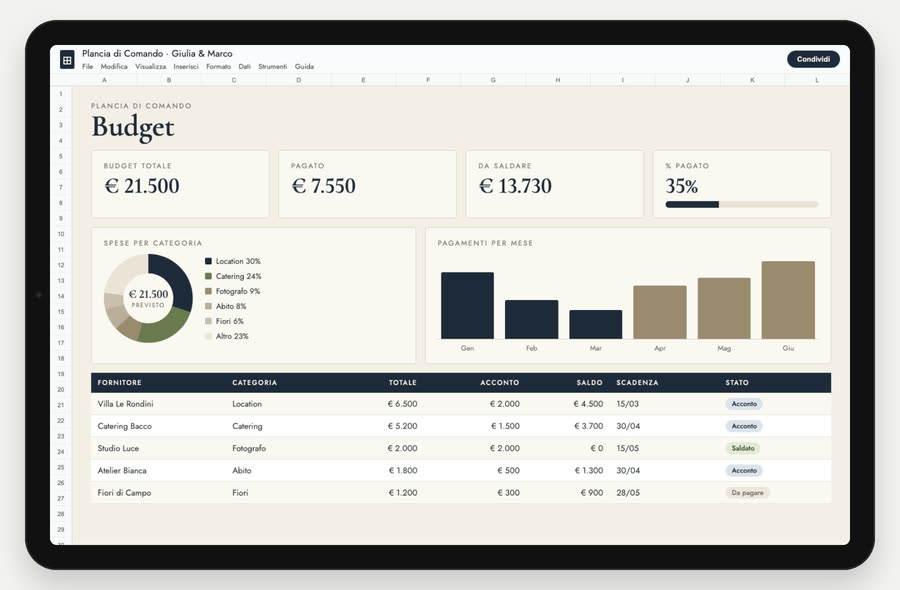Viewport: 900px width, 590px height.
Task: Click the Fornitore column header
Action: point(119,383)
